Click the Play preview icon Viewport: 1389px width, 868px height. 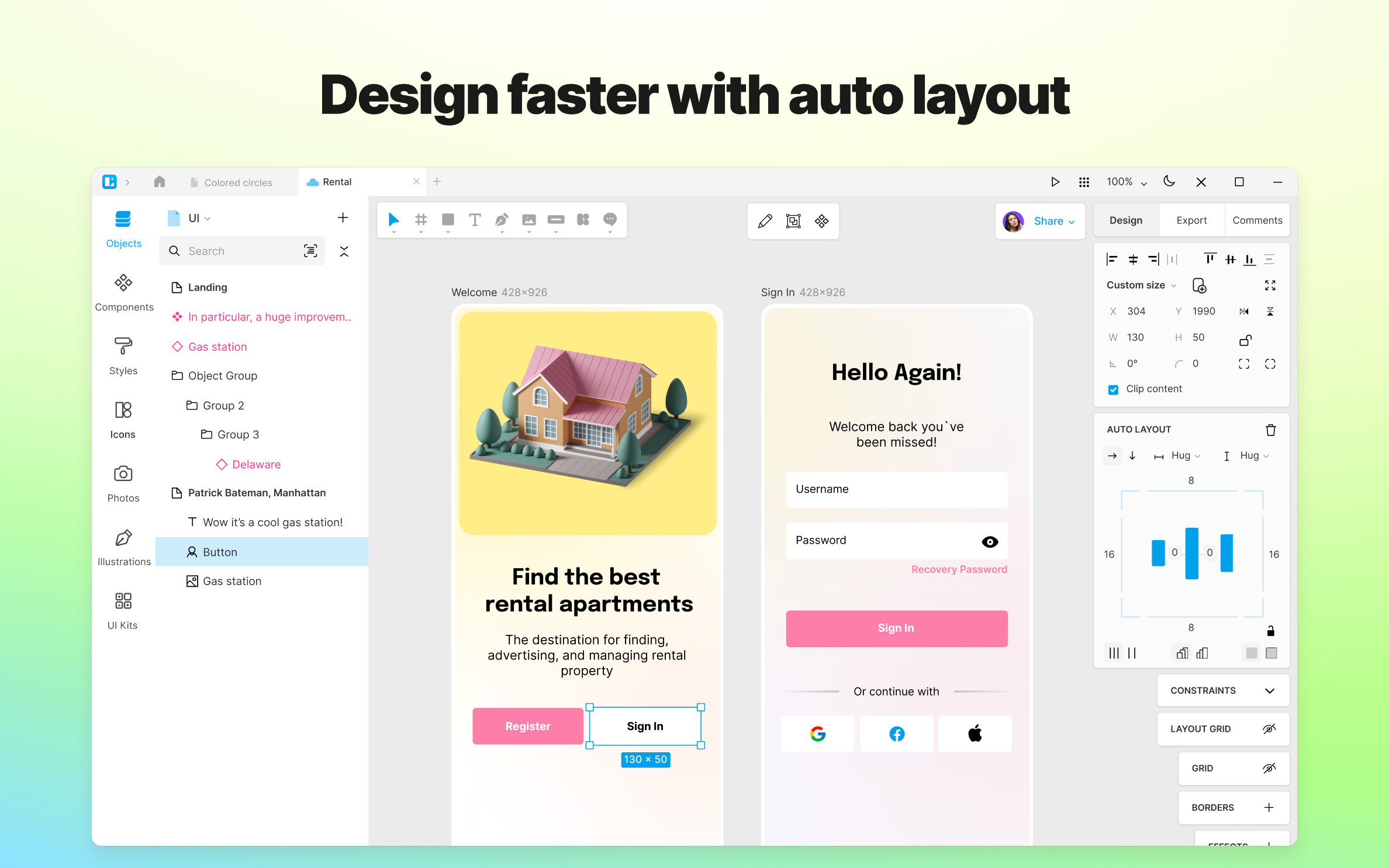(1055, 182)
